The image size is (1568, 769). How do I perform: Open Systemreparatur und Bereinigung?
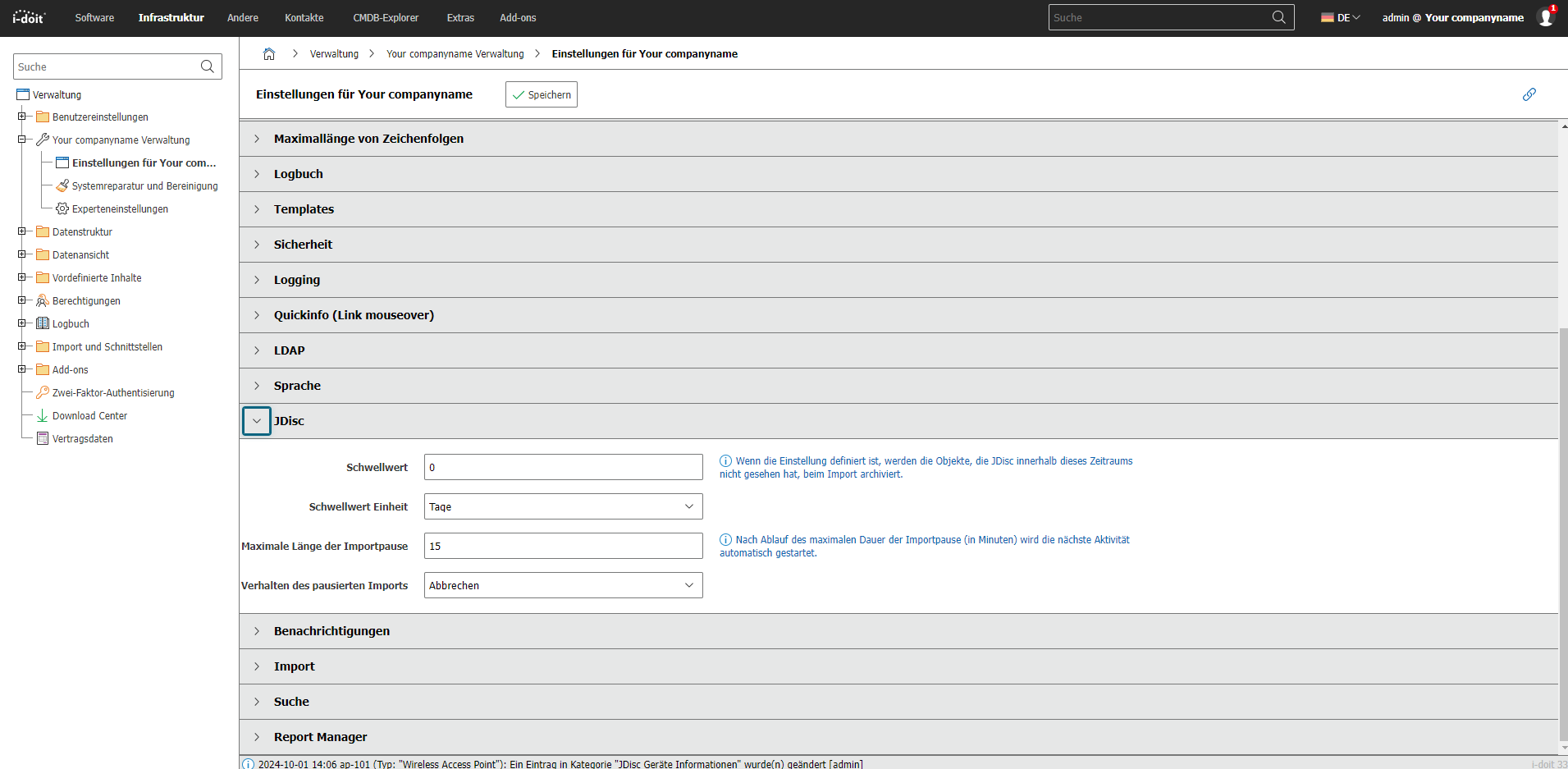(x=144, y=186)
